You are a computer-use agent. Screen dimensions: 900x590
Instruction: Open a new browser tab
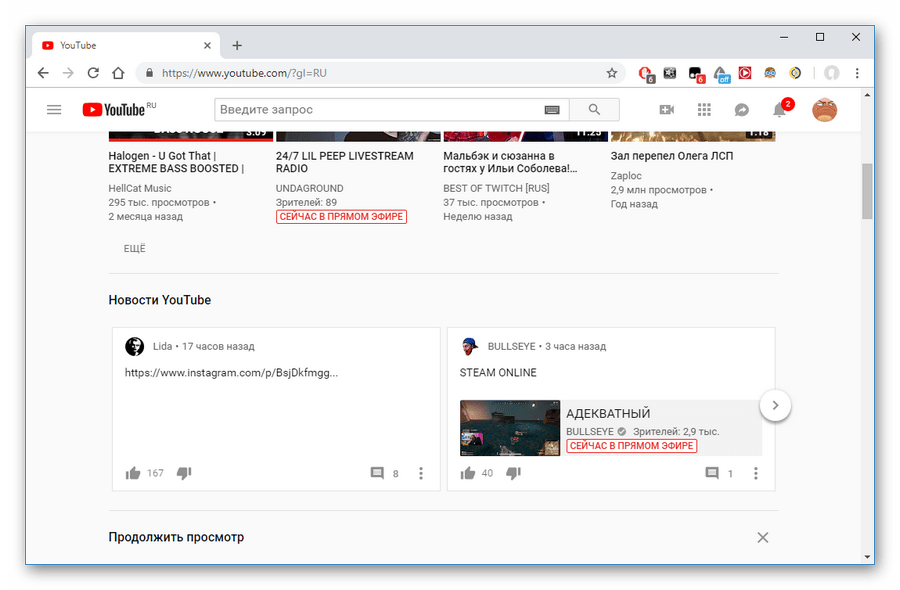point(237,45)
